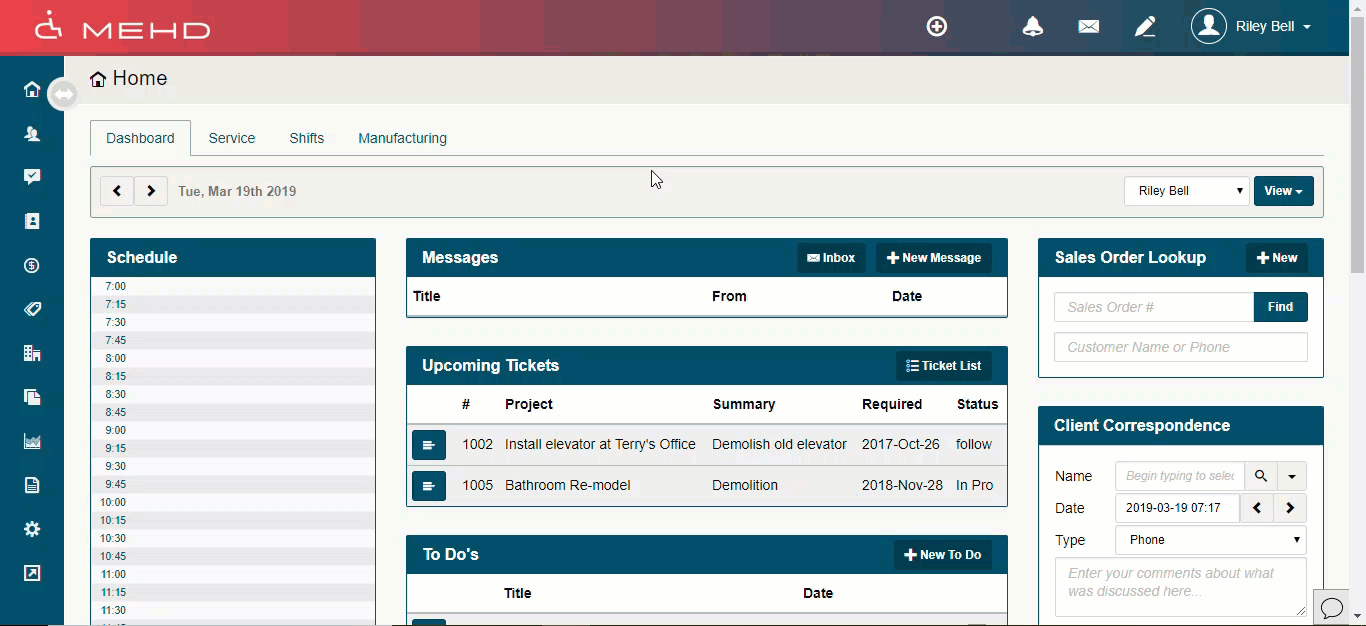Switch to the Service tab
The height and width of the screenshot is (626, 1366).
[232, 138]
